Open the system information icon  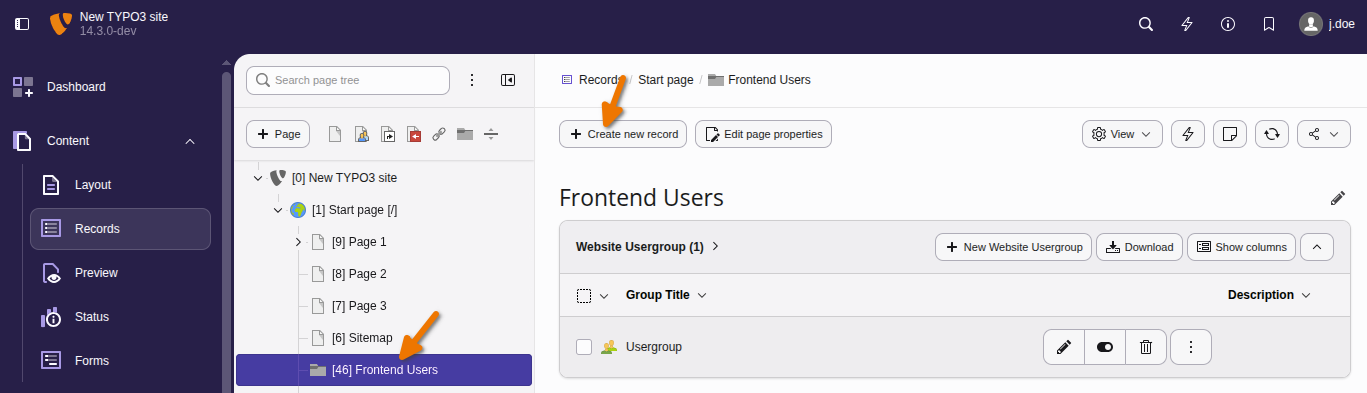click(x=1228, y=24)
